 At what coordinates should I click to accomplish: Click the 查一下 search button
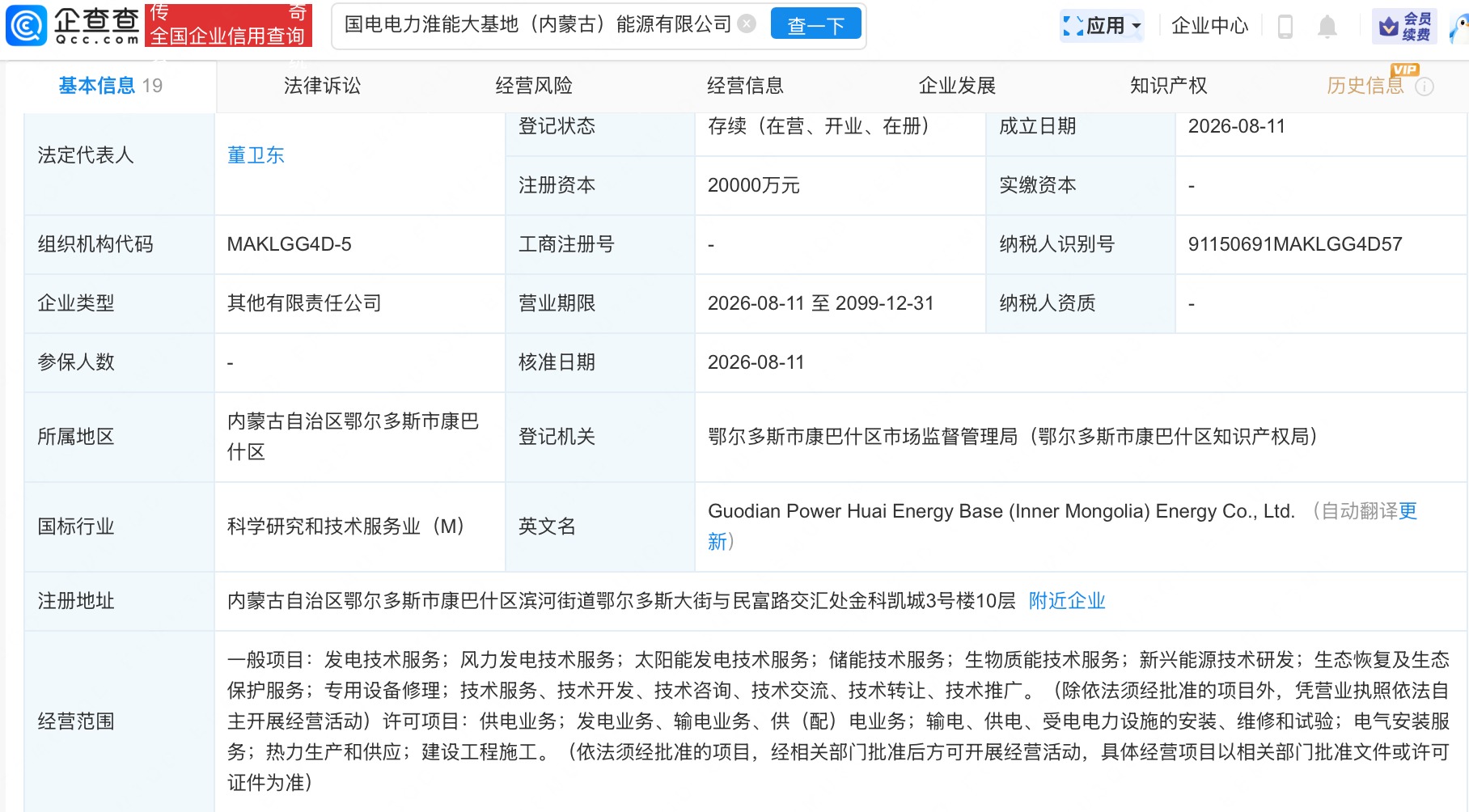815,25
